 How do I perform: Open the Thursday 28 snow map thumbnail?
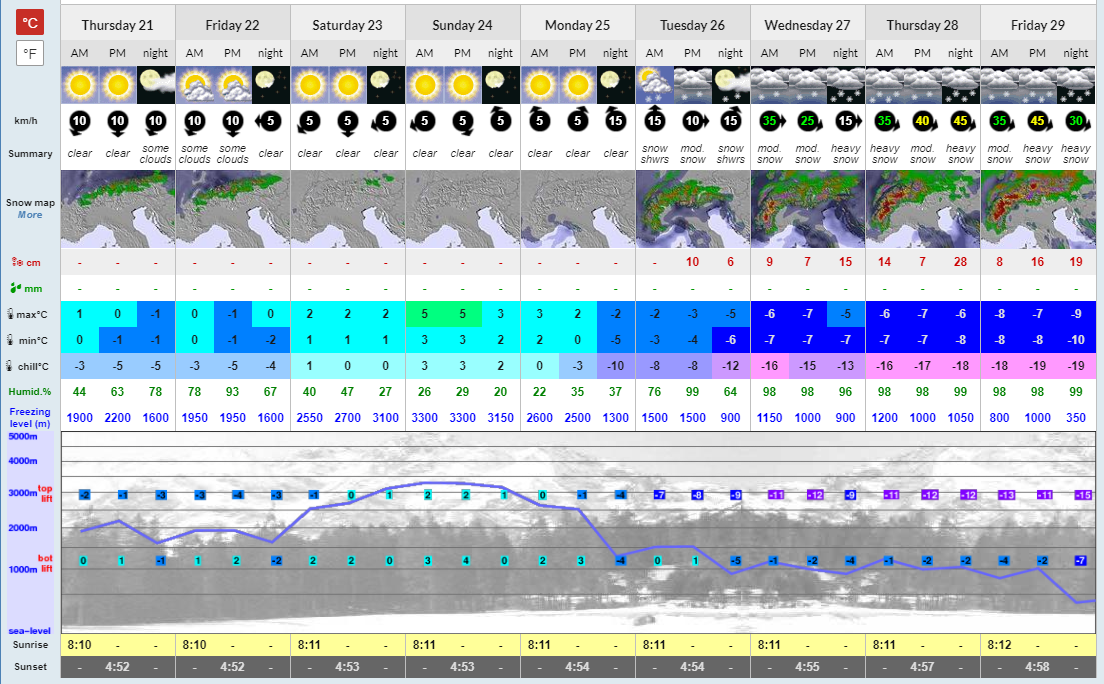click(922, 209)
